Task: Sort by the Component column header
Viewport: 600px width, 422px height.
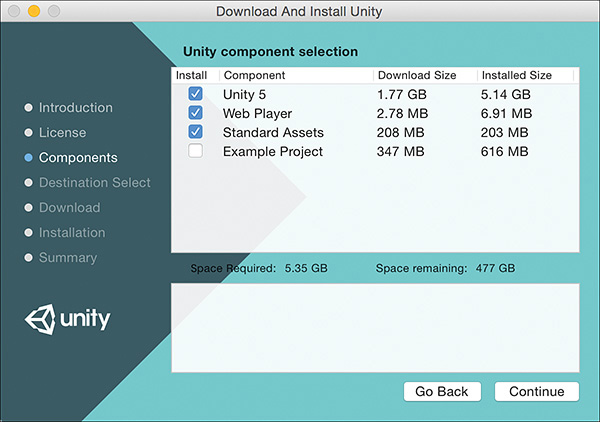Action: coord(254,75)
